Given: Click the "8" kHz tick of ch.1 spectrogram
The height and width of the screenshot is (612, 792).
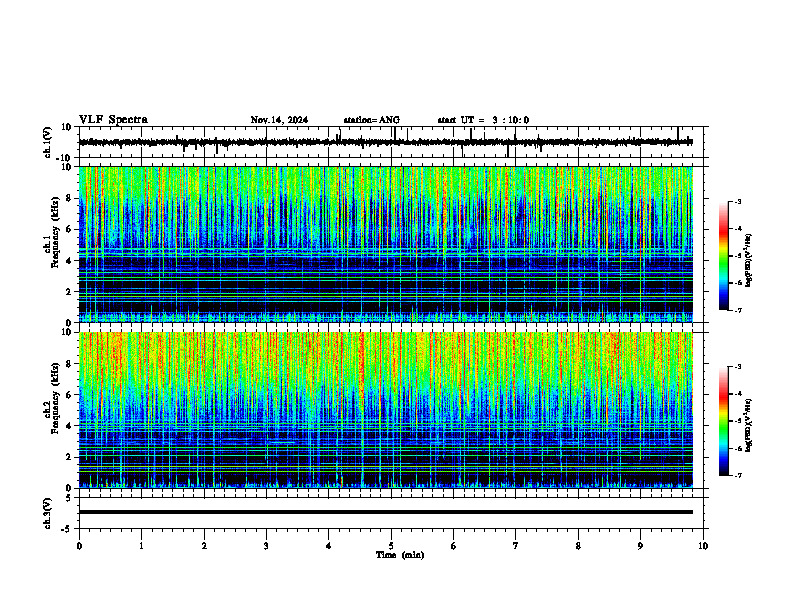Looking at the screenshot, I should [70, 198].
